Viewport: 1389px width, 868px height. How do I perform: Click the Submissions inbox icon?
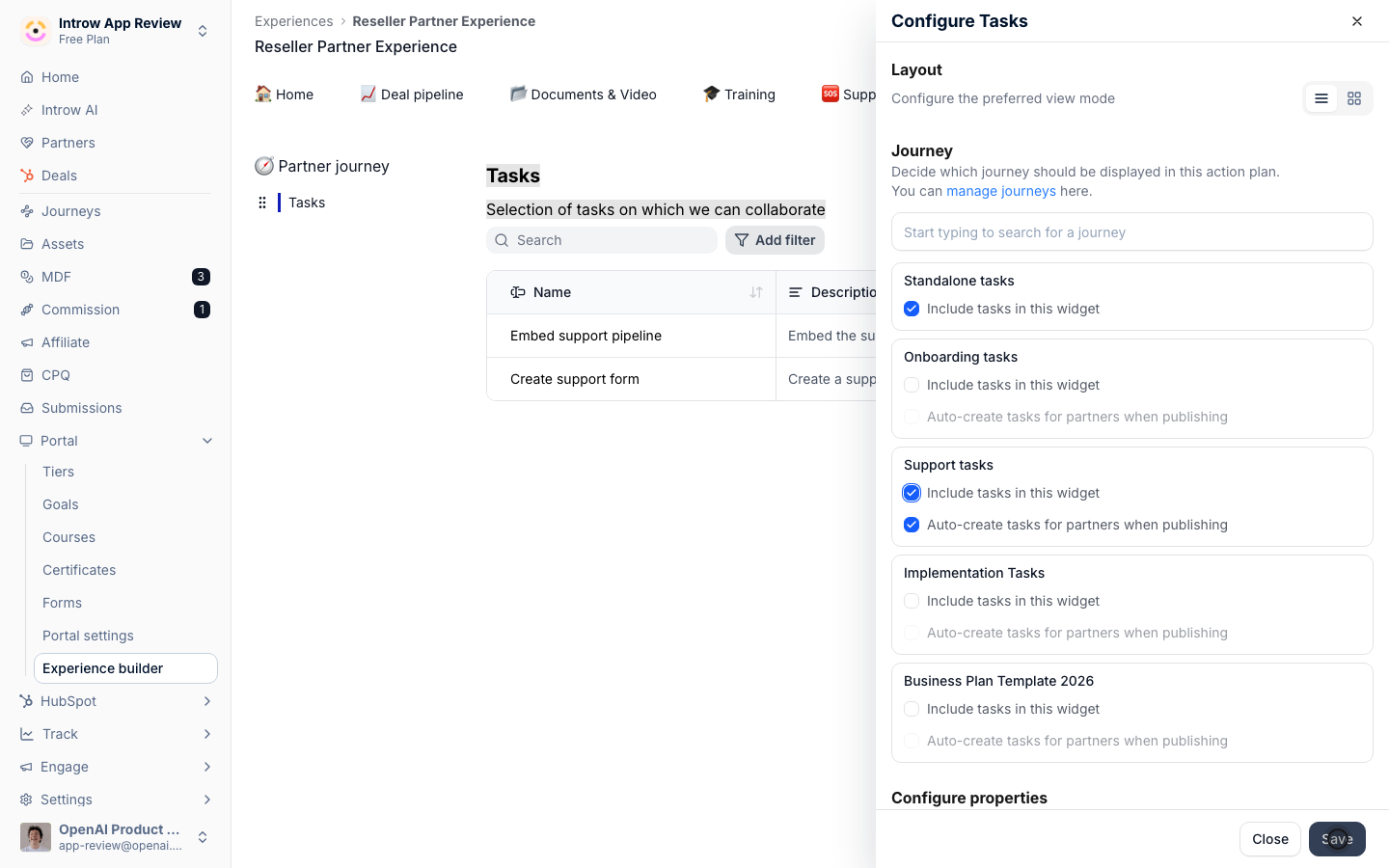27,408
